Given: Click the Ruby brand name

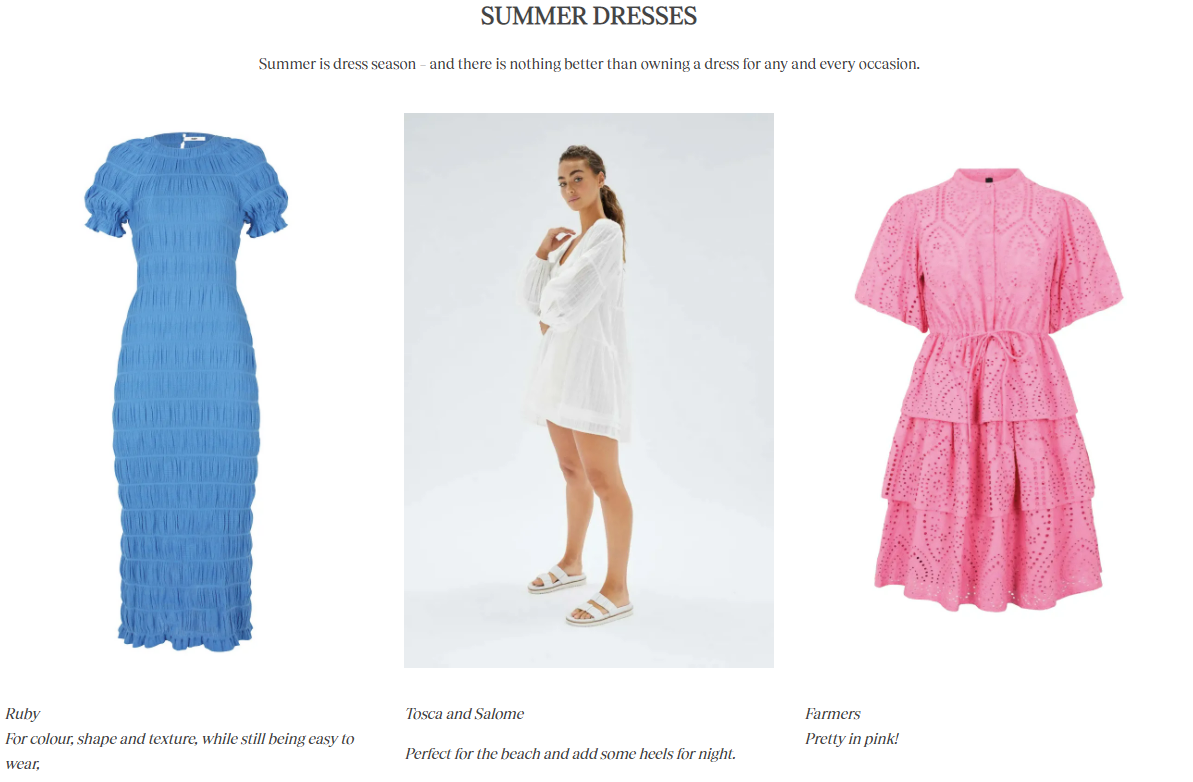Looking at the screenshot, I should tap(23, 714).
